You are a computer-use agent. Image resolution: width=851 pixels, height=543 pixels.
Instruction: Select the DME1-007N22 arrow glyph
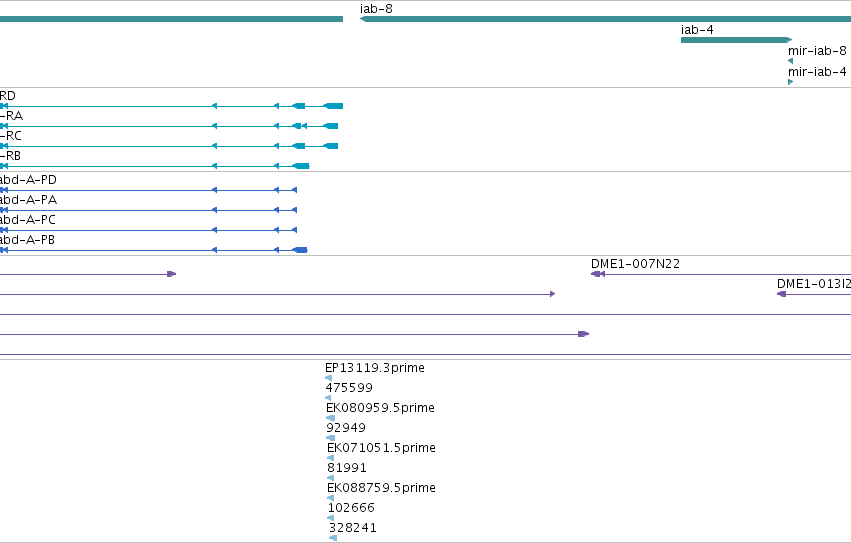tap(598, 274)
